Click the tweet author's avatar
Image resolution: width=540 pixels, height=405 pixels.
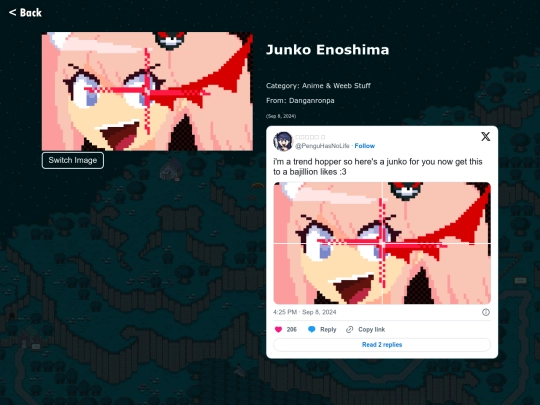283,141
